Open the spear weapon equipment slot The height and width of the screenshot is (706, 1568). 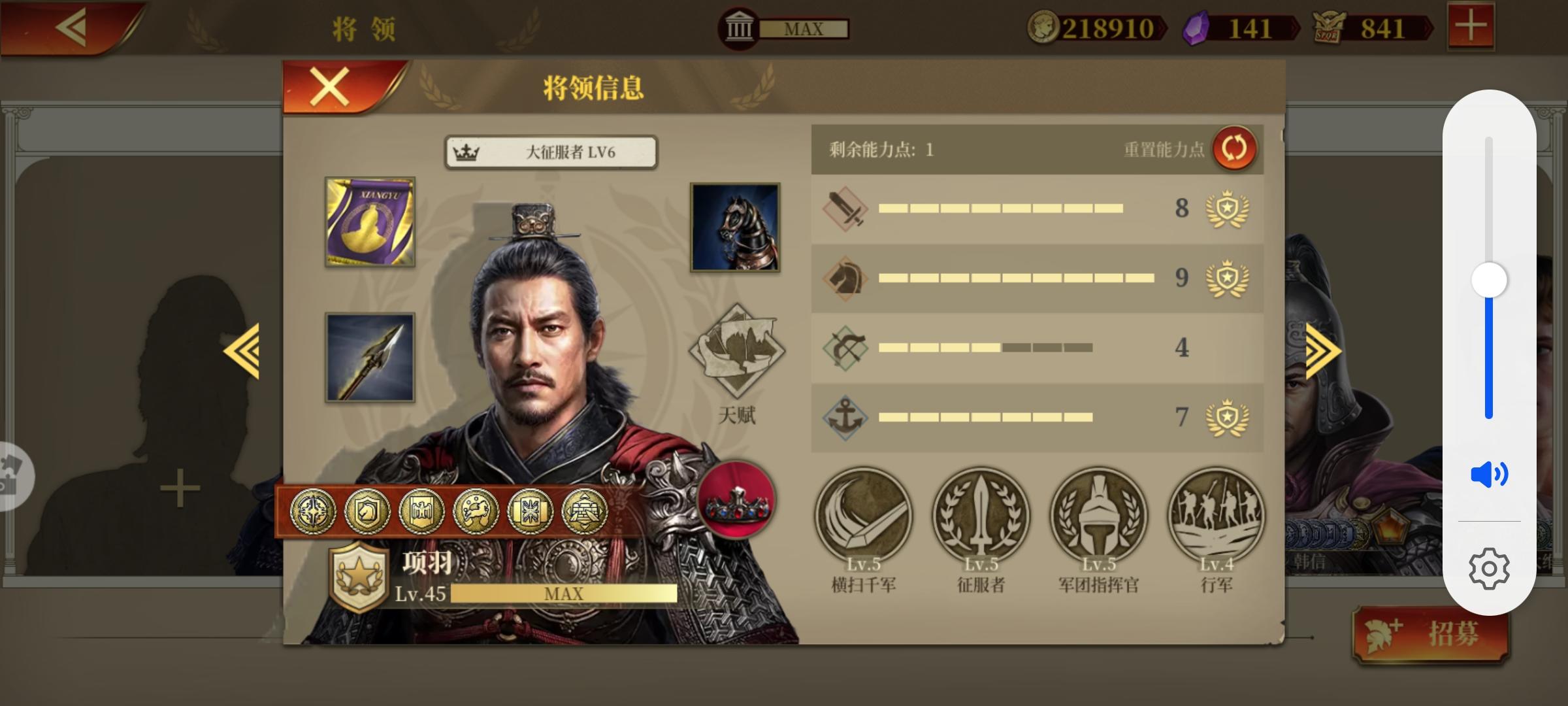pyautogui.click(x=370, y=357)
